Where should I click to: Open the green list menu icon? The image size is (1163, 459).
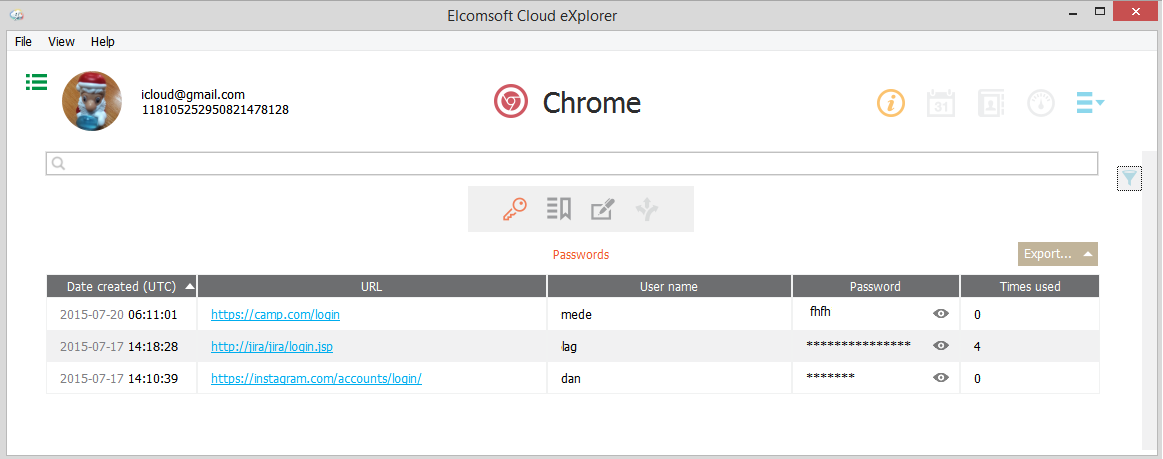pos(37,82)
